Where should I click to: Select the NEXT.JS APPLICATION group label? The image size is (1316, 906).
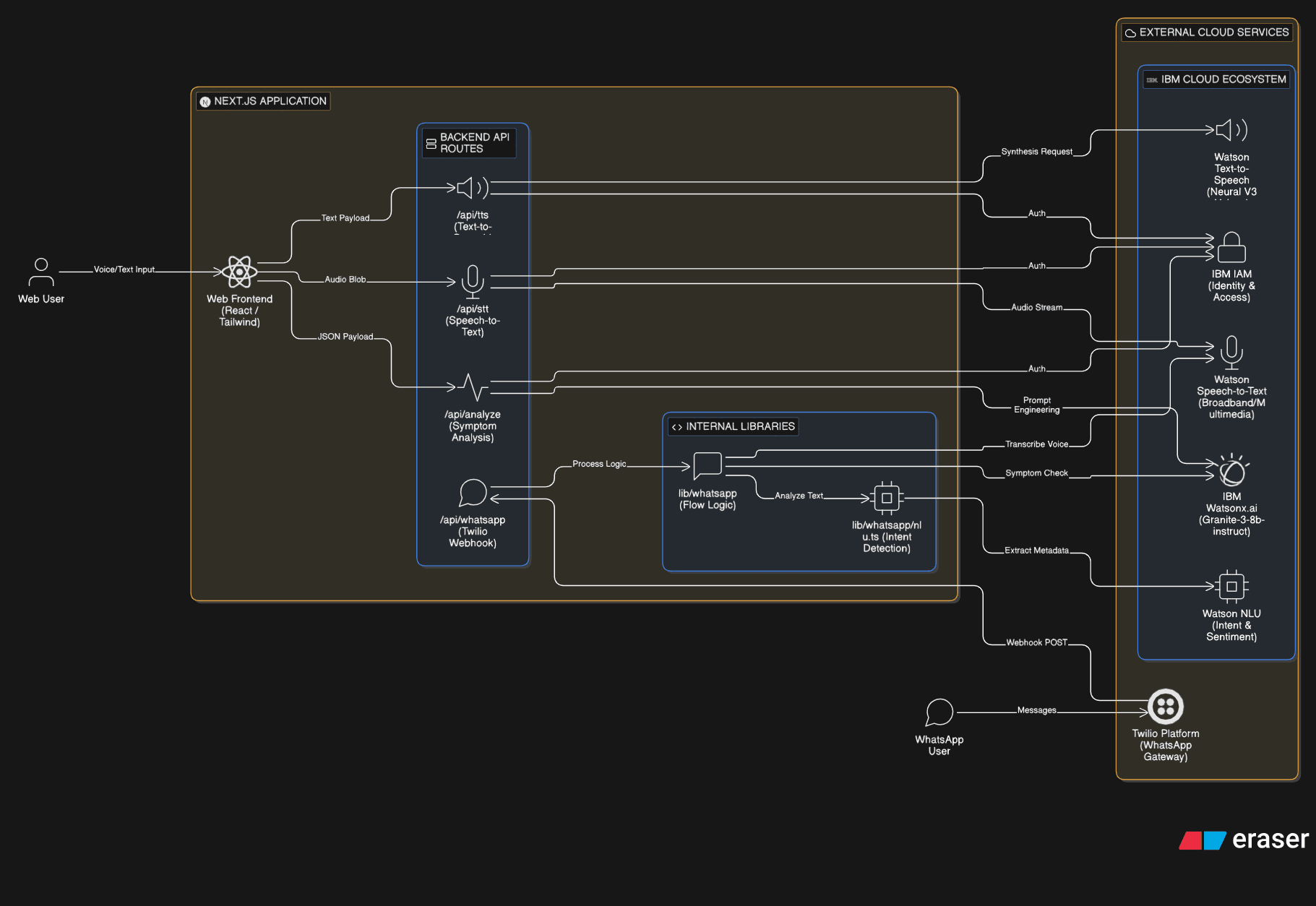click(263, 101)
